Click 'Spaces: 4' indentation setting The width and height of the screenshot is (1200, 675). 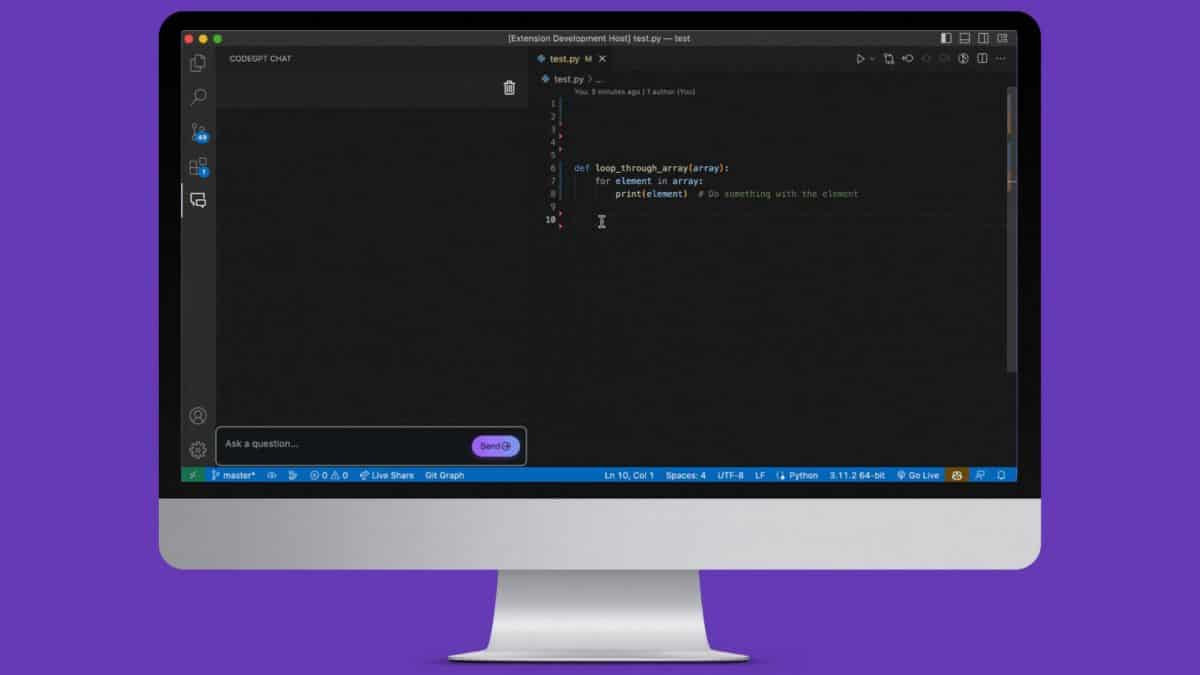point(686,475)
